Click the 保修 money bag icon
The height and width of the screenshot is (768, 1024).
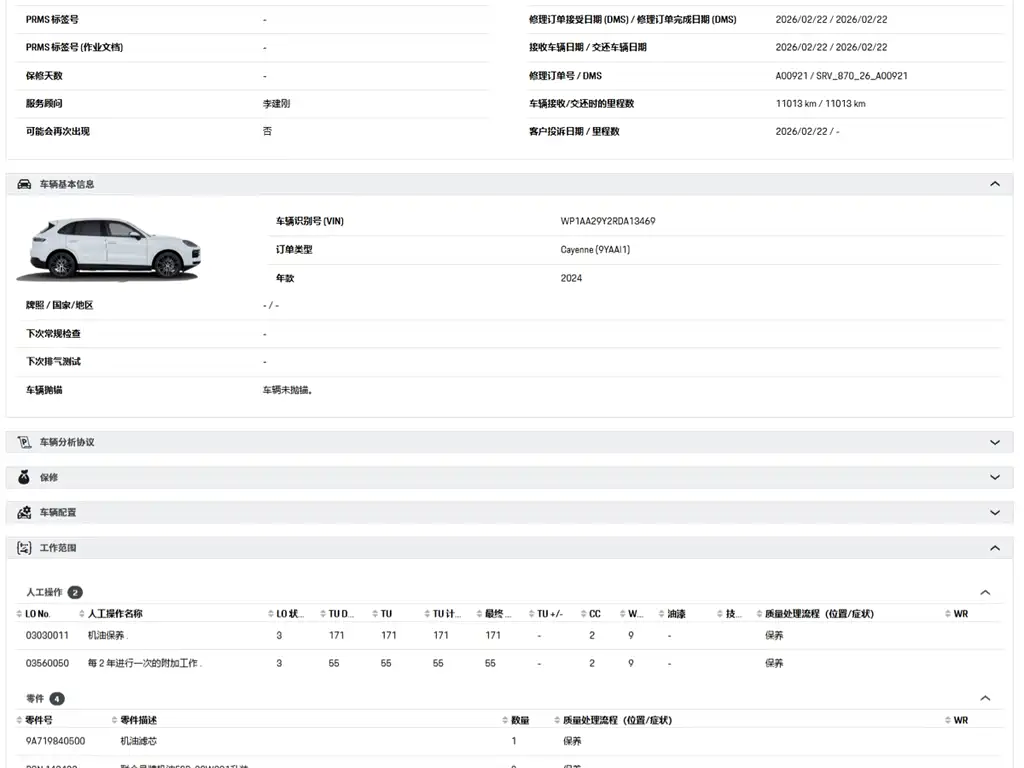pyautogui.click(x=24, y=477)
